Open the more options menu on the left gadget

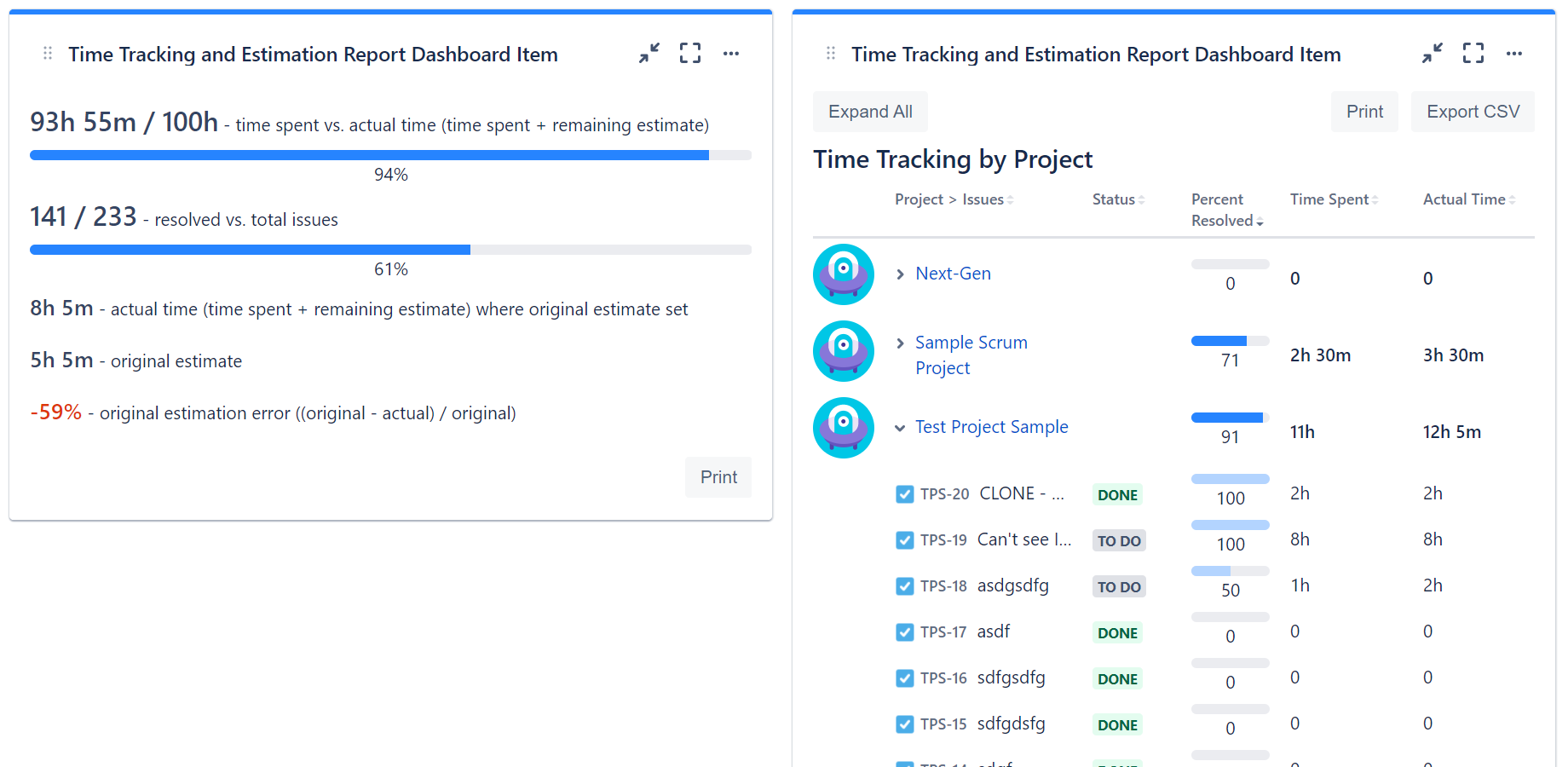click(731, 54)
